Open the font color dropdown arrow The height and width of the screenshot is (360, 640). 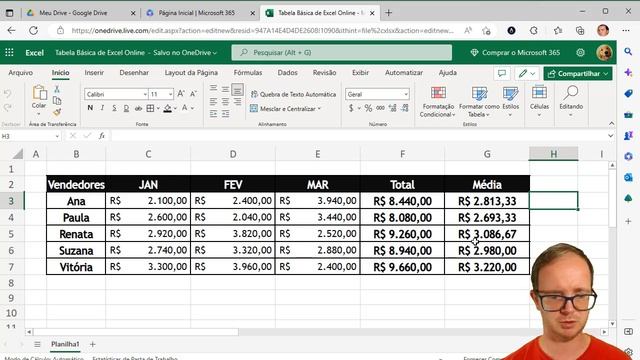point(192,108)
